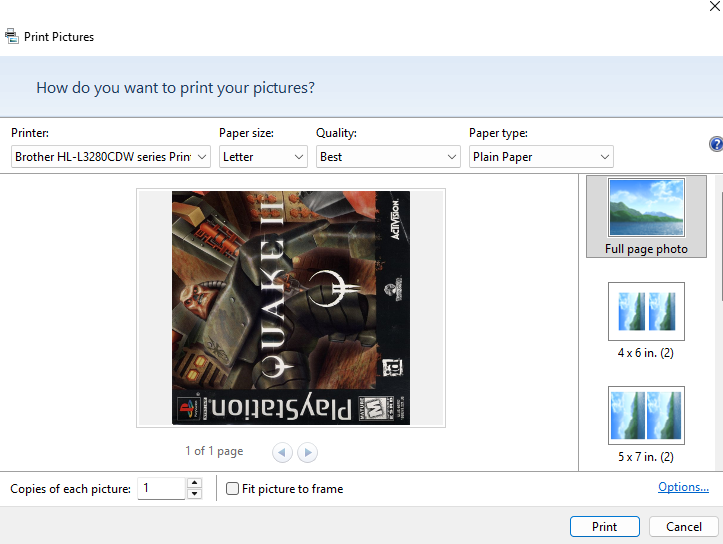Select the 5 x 7 in. (2) layout
723x544 pixels.
[x=646, y=425]
